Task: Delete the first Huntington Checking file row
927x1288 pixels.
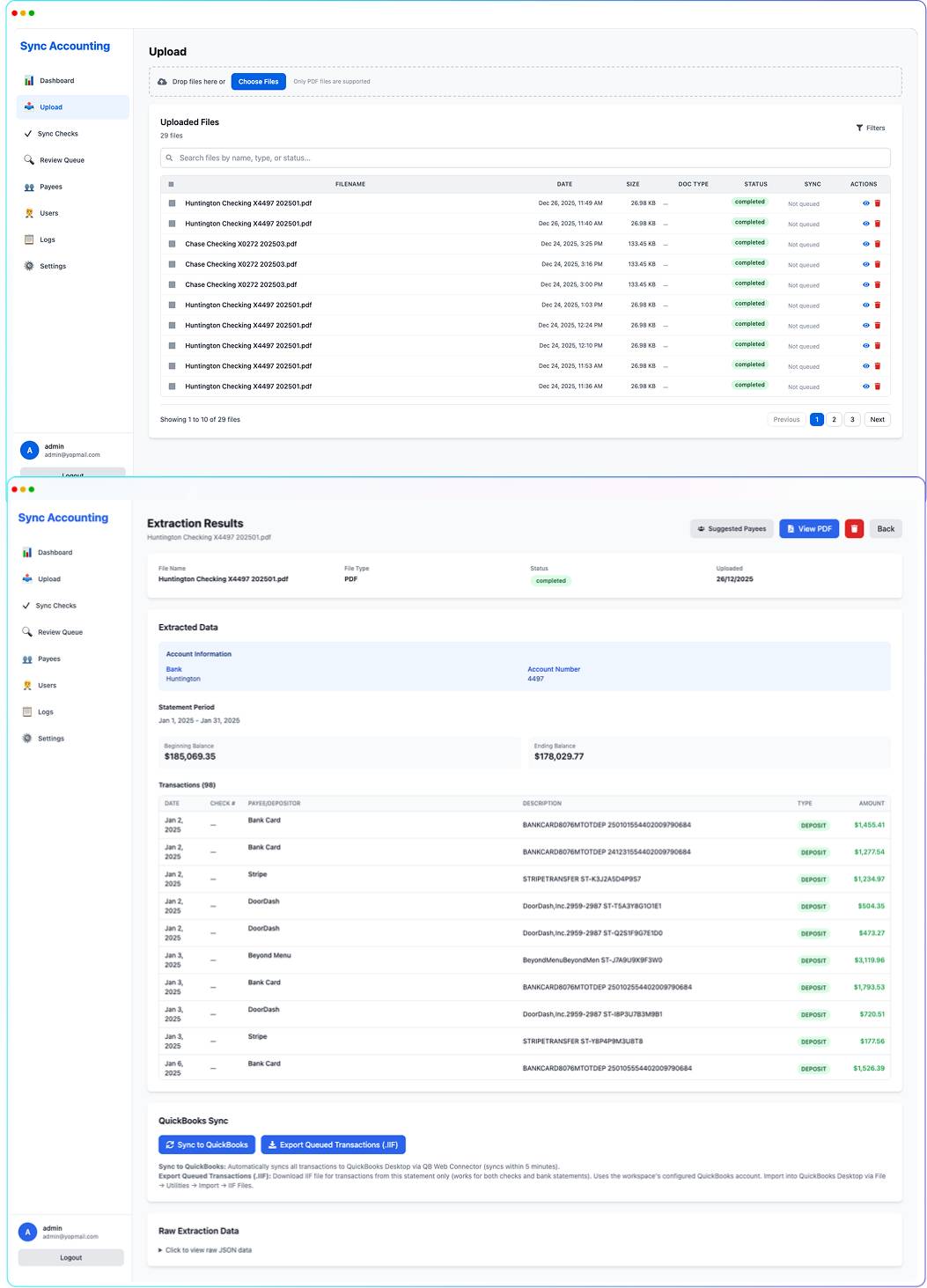Action: (x=877, y=203)
